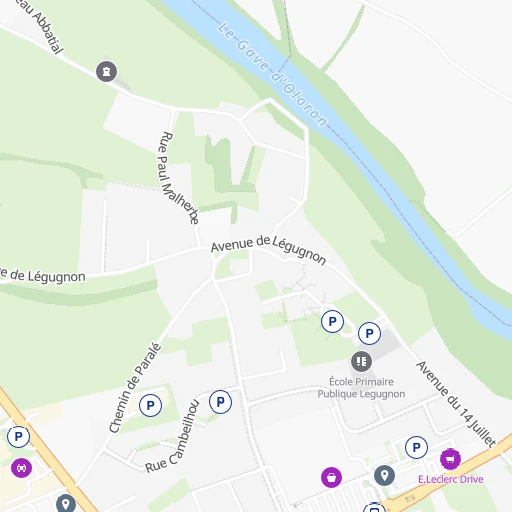Open the École Primaire Publique Legugnon label
512x512 pixels.
(361, 388)
